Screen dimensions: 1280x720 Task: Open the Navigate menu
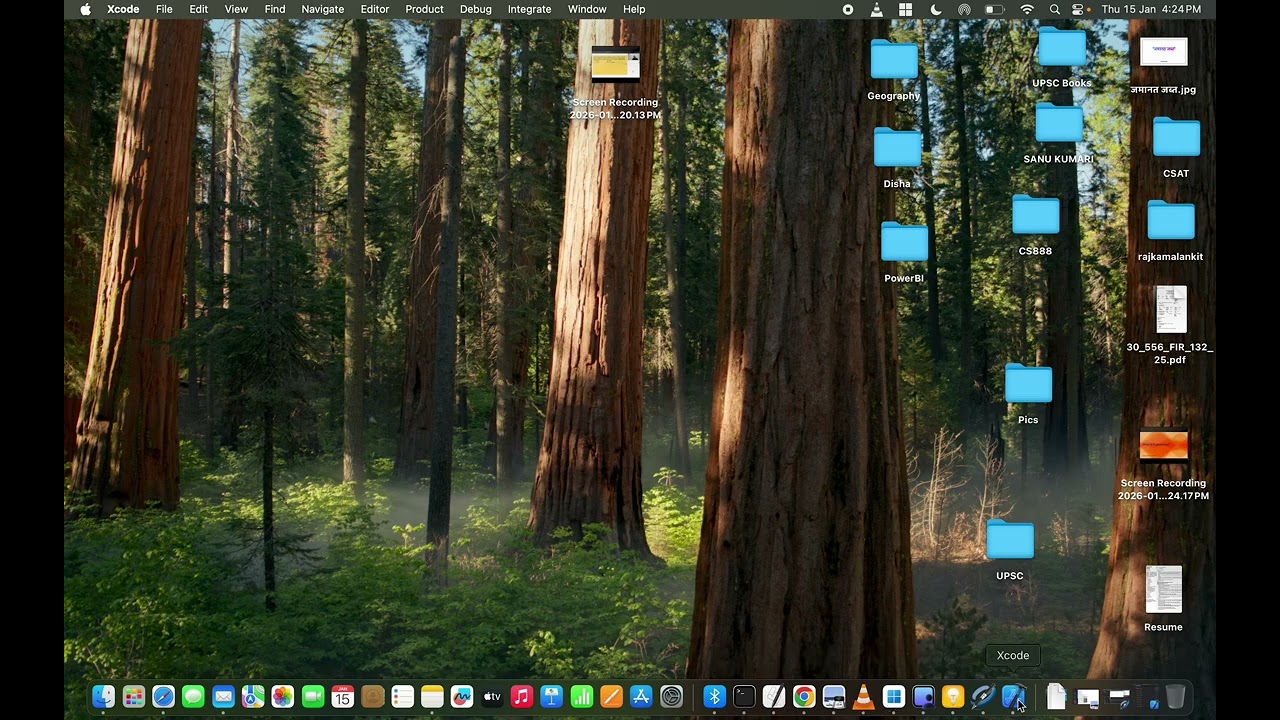(x=323, y=9)
